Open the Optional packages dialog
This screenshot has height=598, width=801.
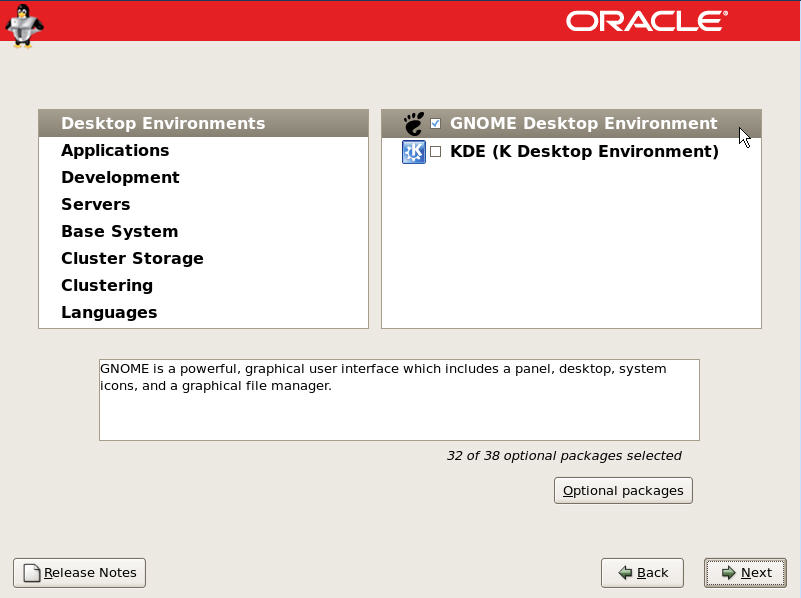tap(623, 491)
